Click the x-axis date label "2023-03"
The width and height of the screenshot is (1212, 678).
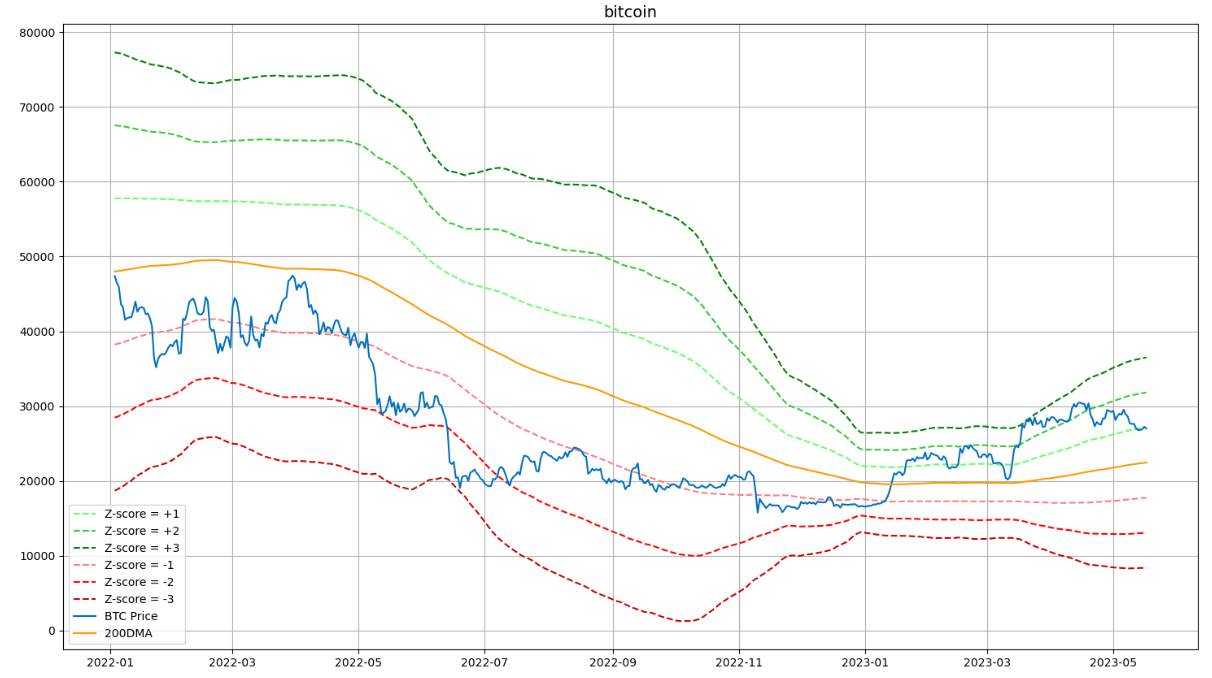point(987,661)
